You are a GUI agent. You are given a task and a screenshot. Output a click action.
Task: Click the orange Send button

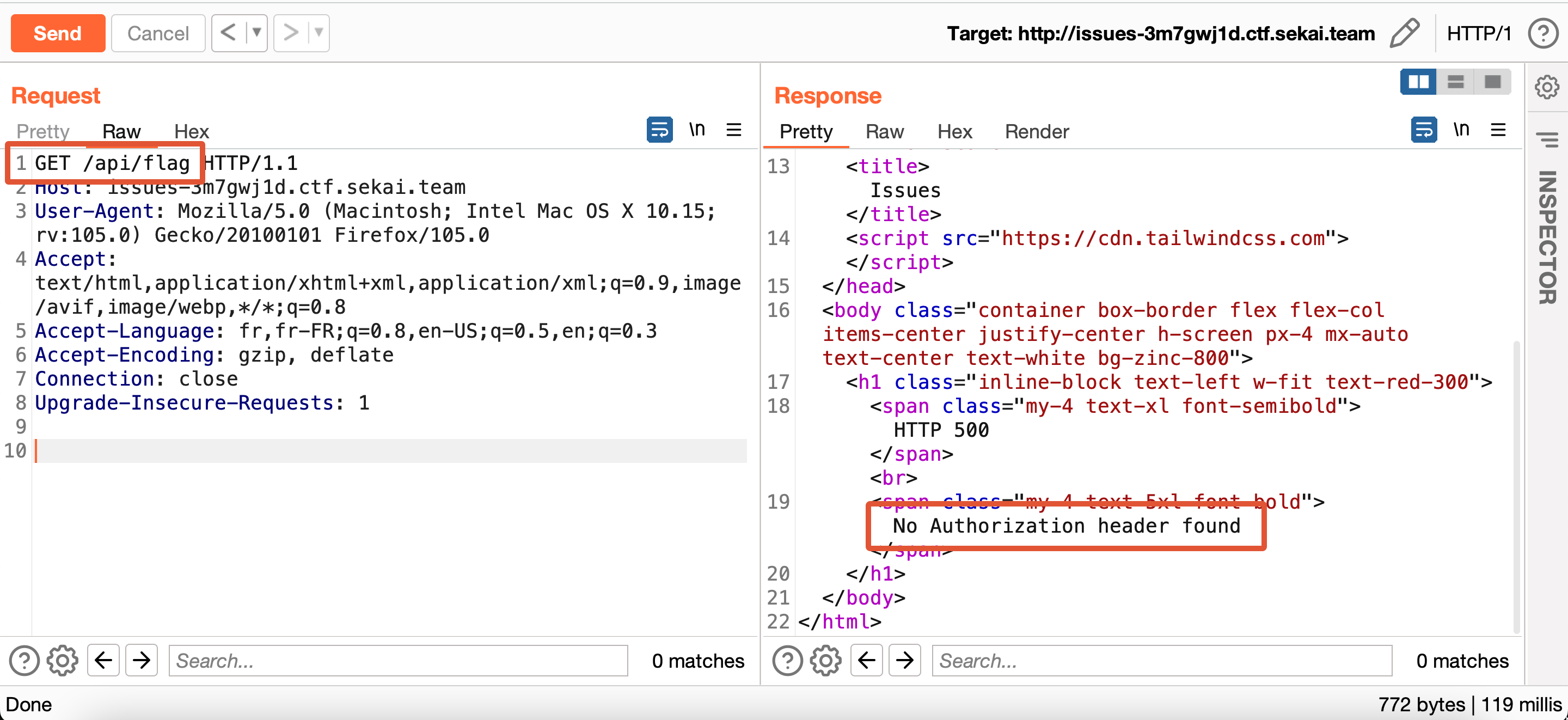(x=58, y=33)
